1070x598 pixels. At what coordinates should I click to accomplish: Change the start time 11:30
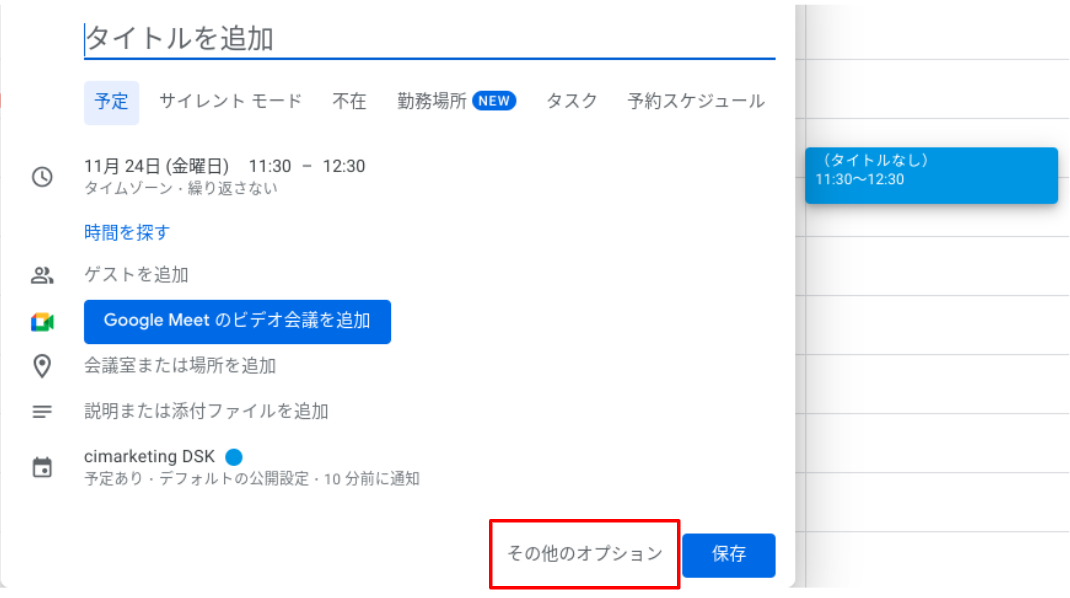click(x=270, y=167)
